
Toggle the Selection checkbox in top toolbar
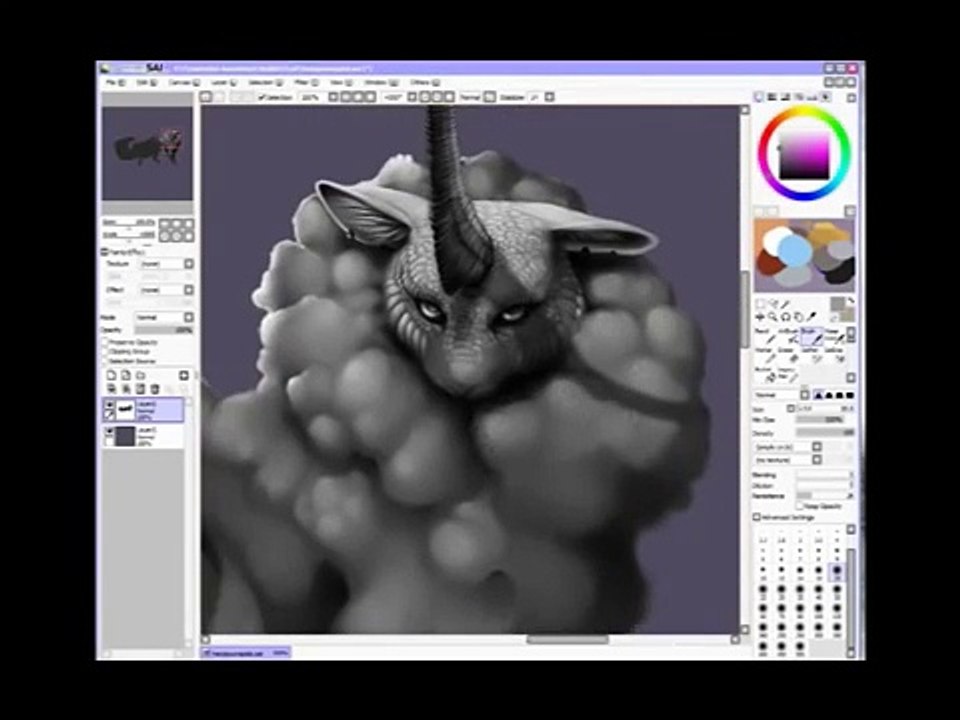click(x=262, y=97)
